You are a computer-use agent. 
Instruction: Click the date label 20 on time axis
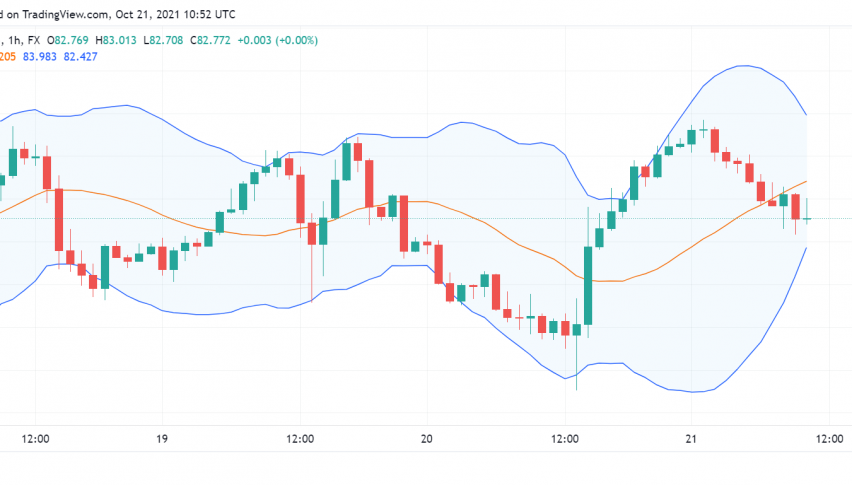coord(427,439)
